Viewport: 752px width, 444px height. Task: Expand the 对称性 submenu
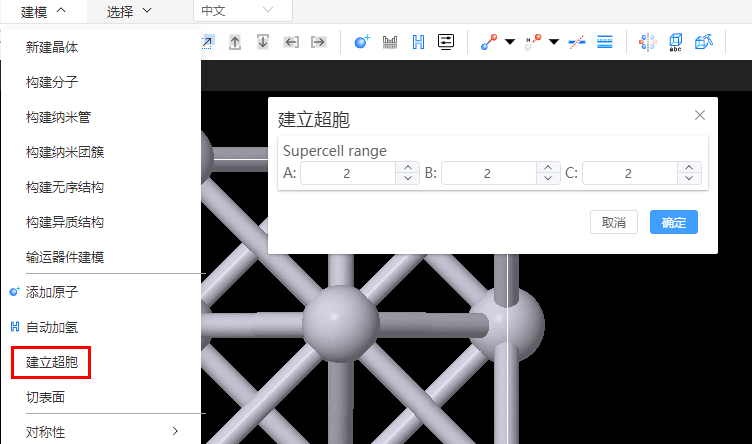tap(103, 432)
